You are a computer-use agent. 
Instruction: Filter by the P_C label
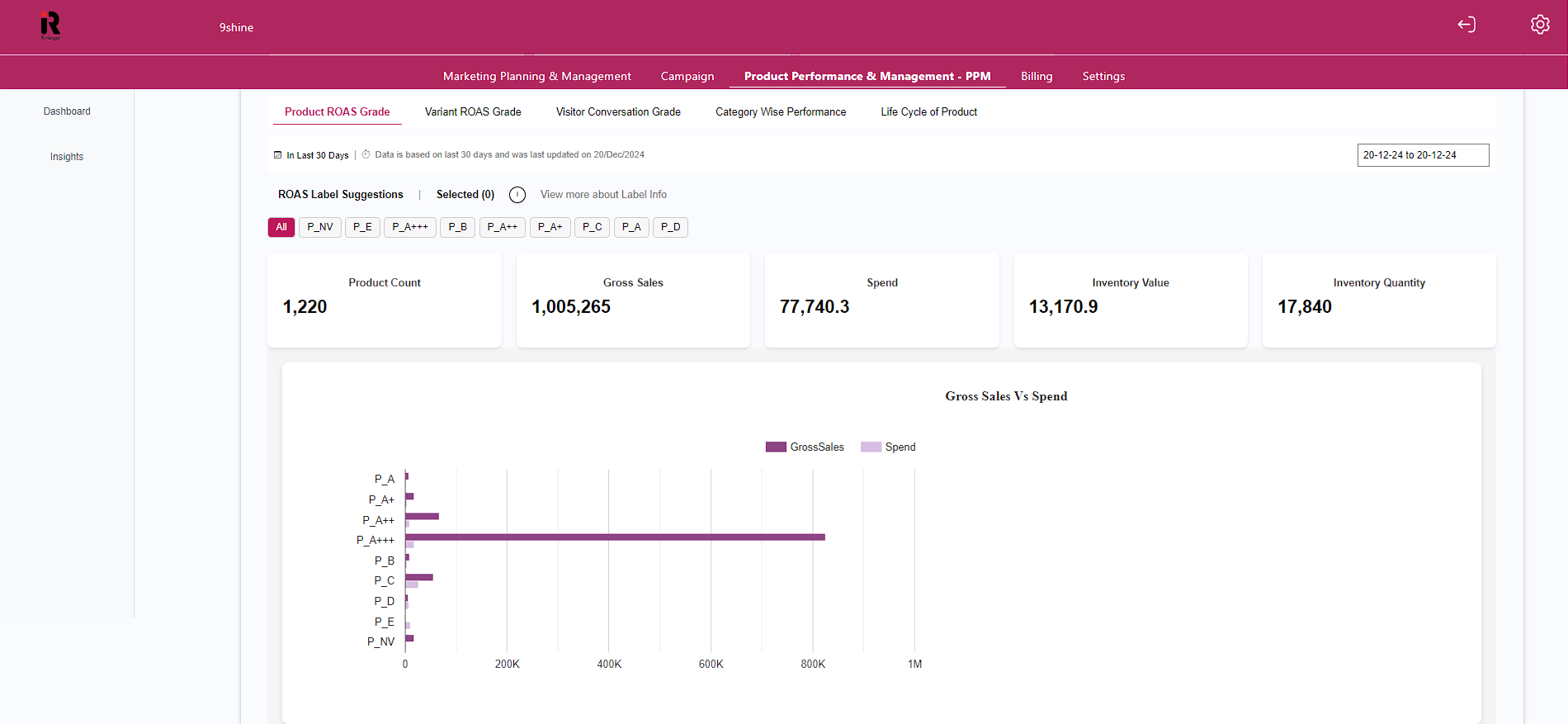coord(593,227)
